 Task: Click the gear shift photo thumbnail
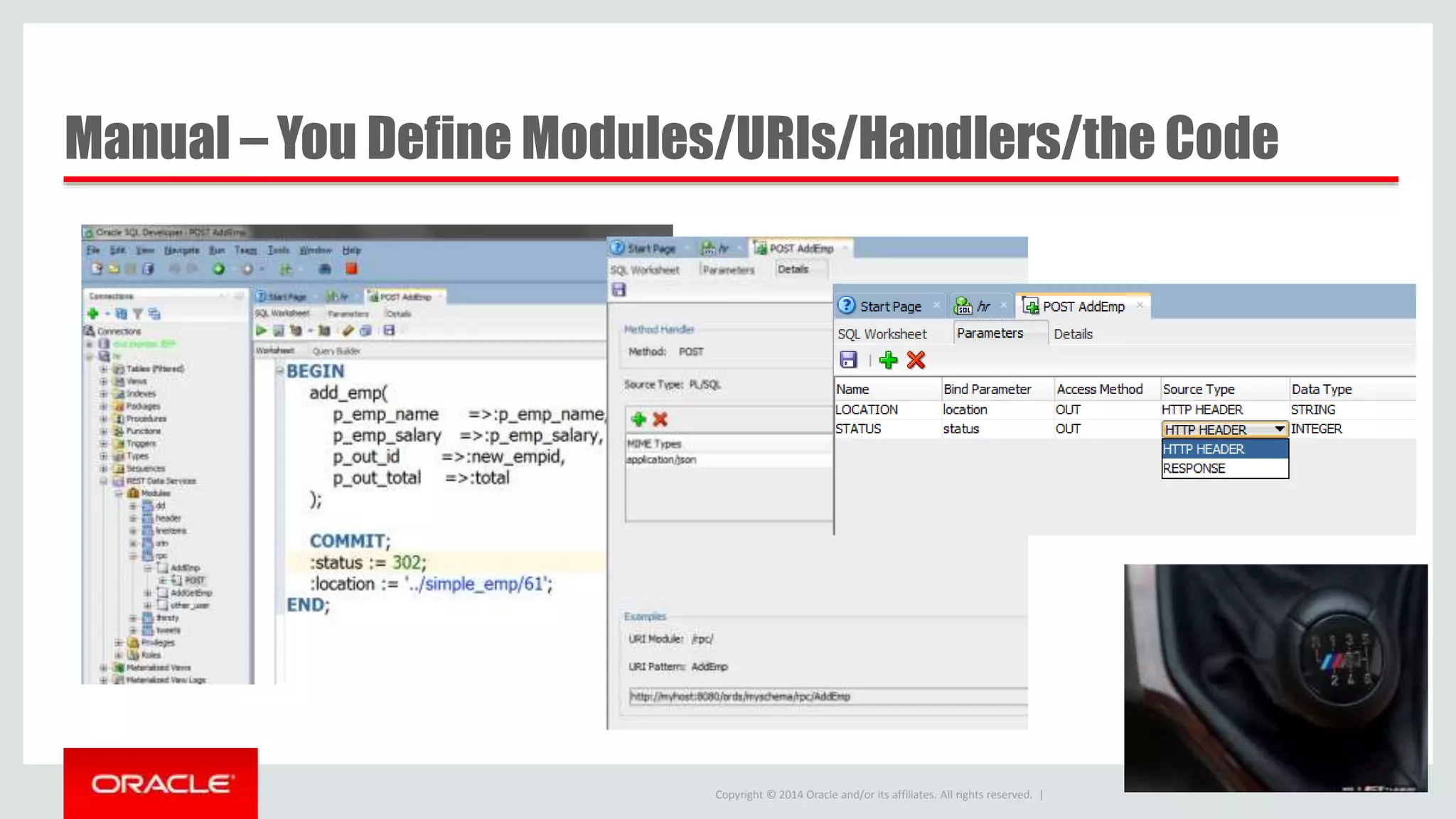point(1275,678)
